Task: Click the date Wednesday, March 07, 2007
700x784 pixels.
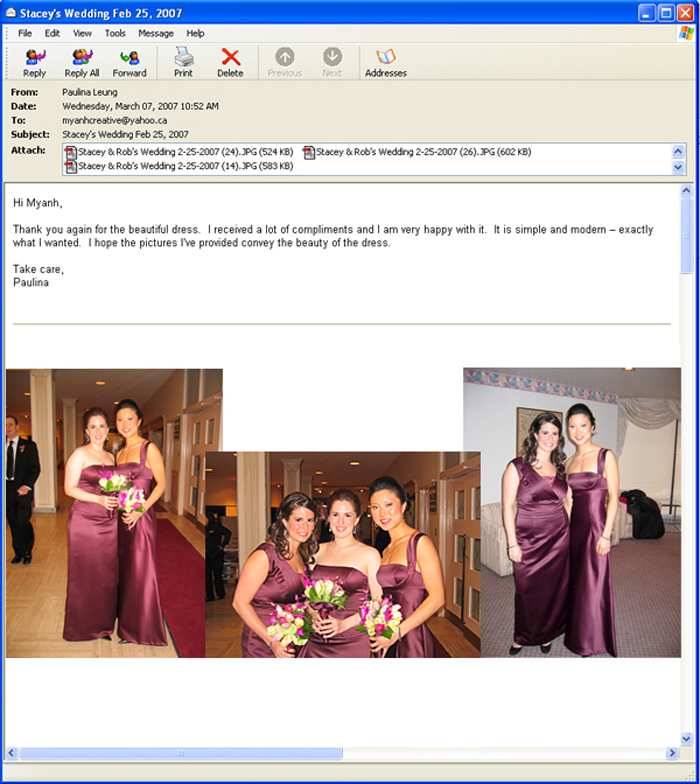Action: click(x=120, y=106)
